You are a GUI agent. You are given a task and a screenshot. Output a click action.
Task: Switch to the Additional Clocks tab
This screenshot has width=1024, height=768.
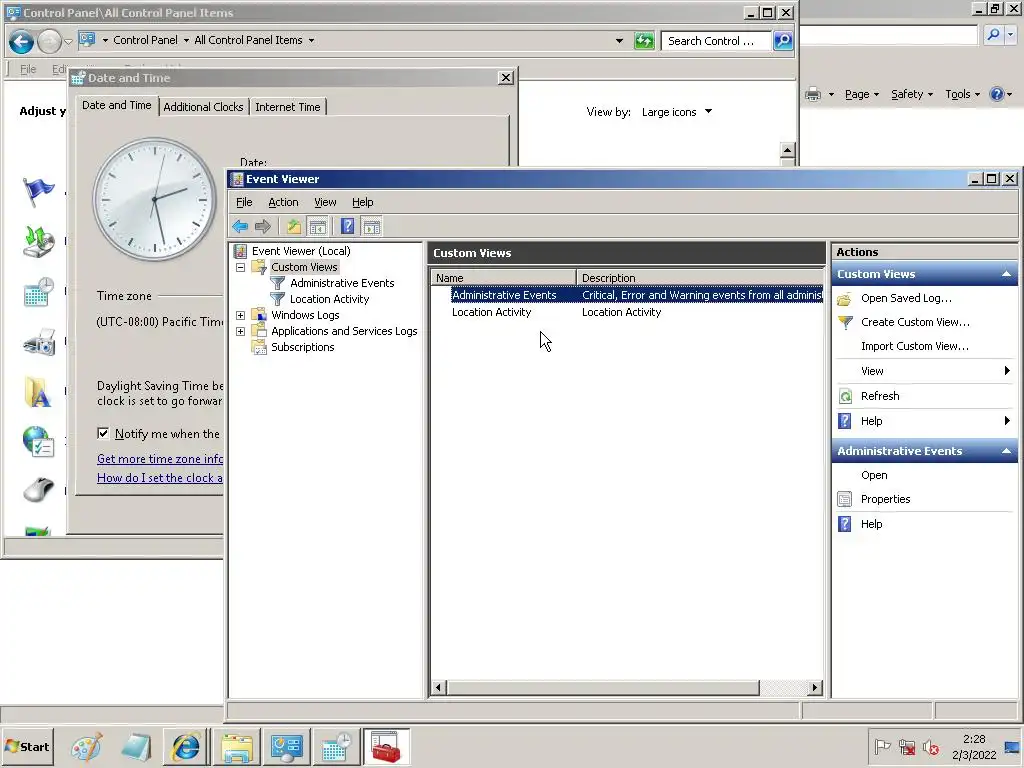tap(203, 107)
